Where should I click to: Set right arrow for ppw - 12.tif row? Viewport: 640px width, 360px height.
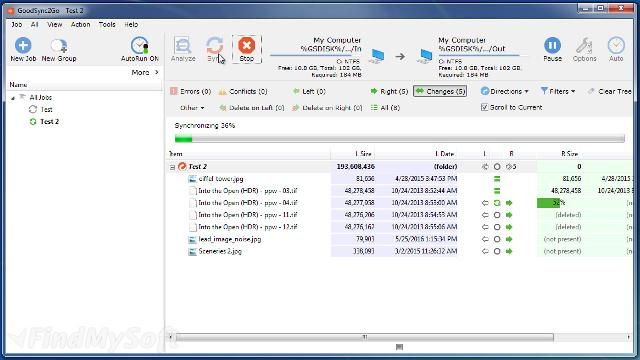509,227
